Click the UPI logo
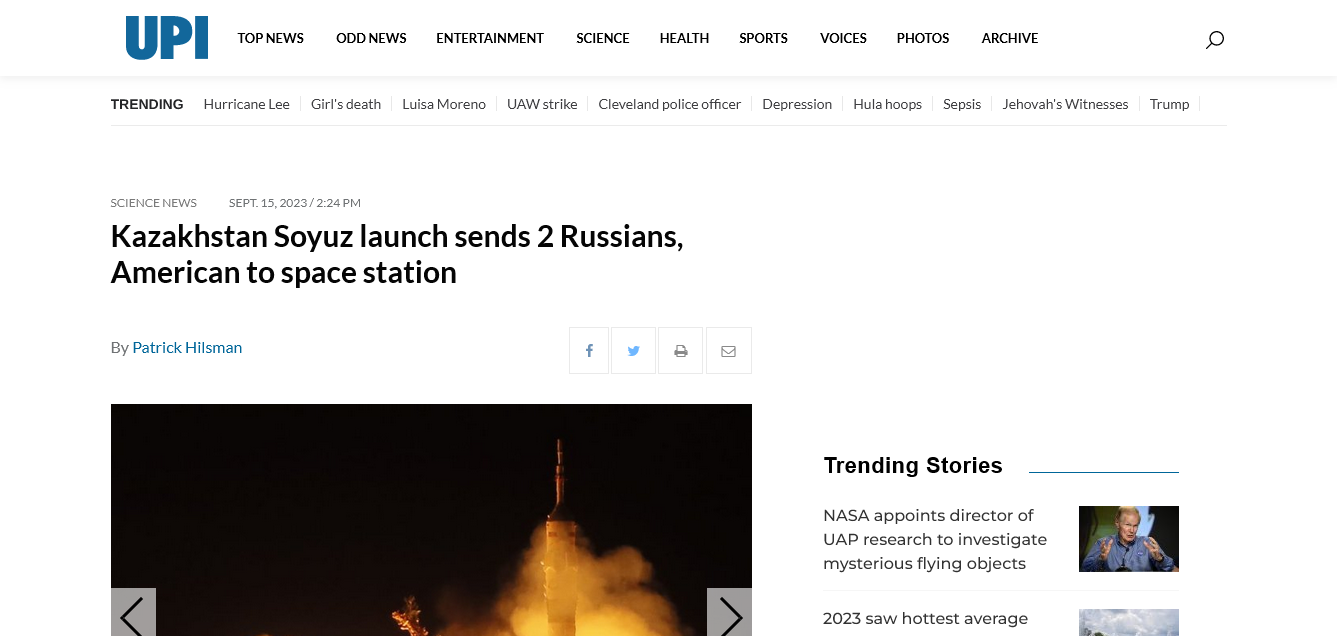 (x=167, y=38)
